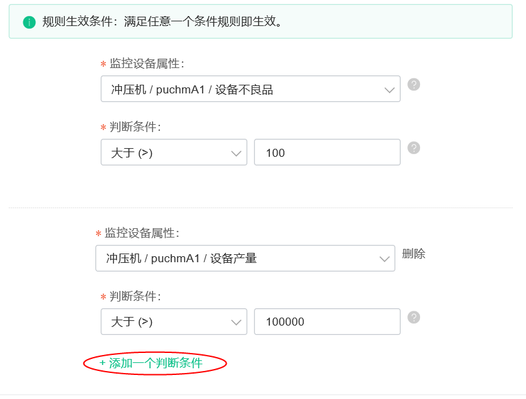Open the 冲压机 / puchmA1 / 设备产量 dropdown
526x399 pixels.
click(x=245, y=258)
